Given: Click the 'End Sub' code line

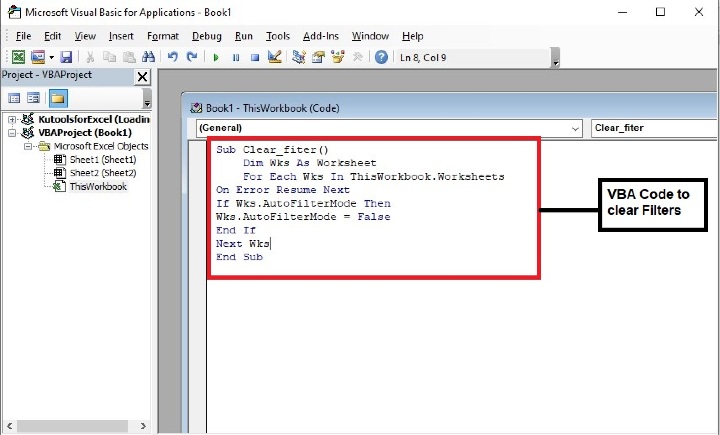Looking at the screenshot, I should tap(239, 257).
